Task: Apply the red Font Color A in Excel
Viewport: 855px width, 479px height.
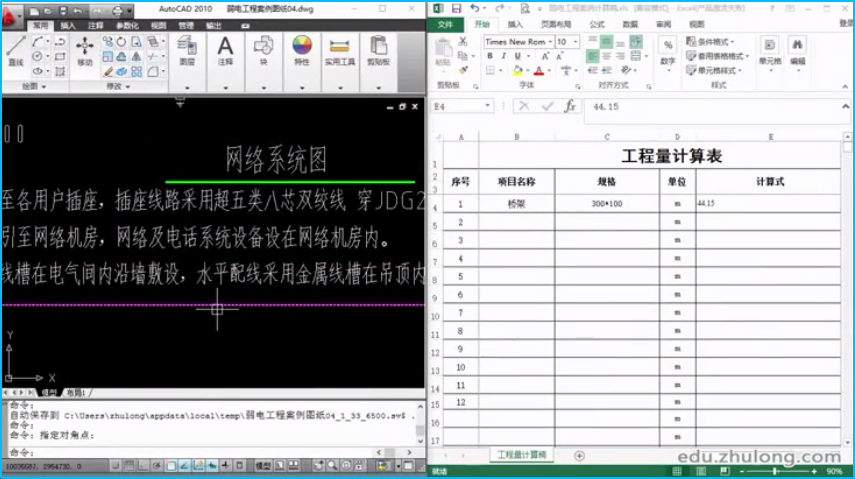Action: 539,70
